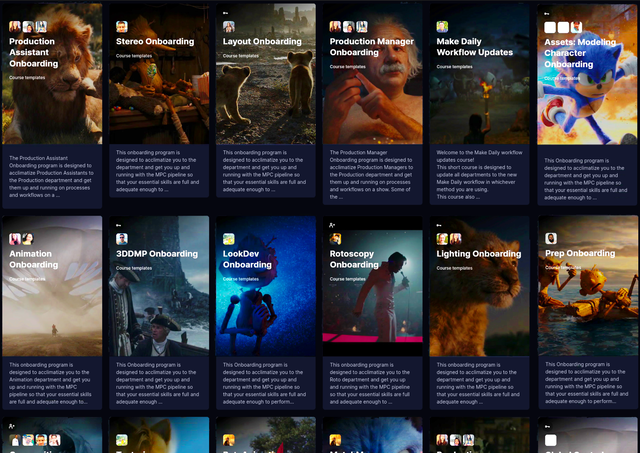640x453 pixels.
Task: Open Production Manager Onboarding course title
Action: (371, 47)
